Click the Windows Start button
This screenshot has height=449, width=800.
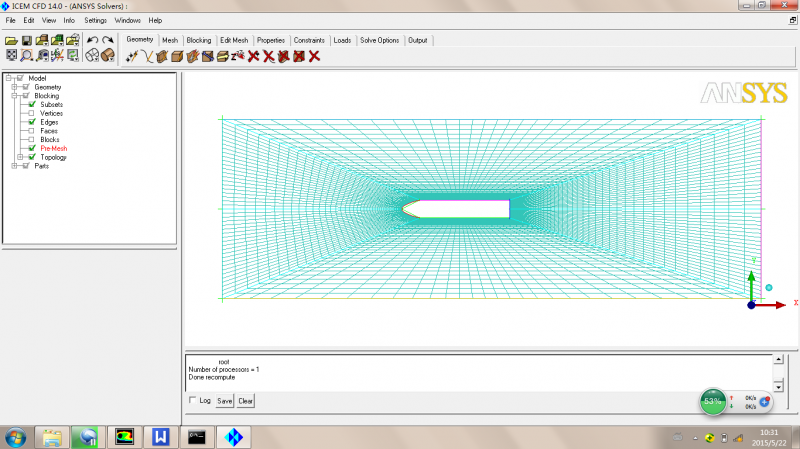click(x=16, y=436)
